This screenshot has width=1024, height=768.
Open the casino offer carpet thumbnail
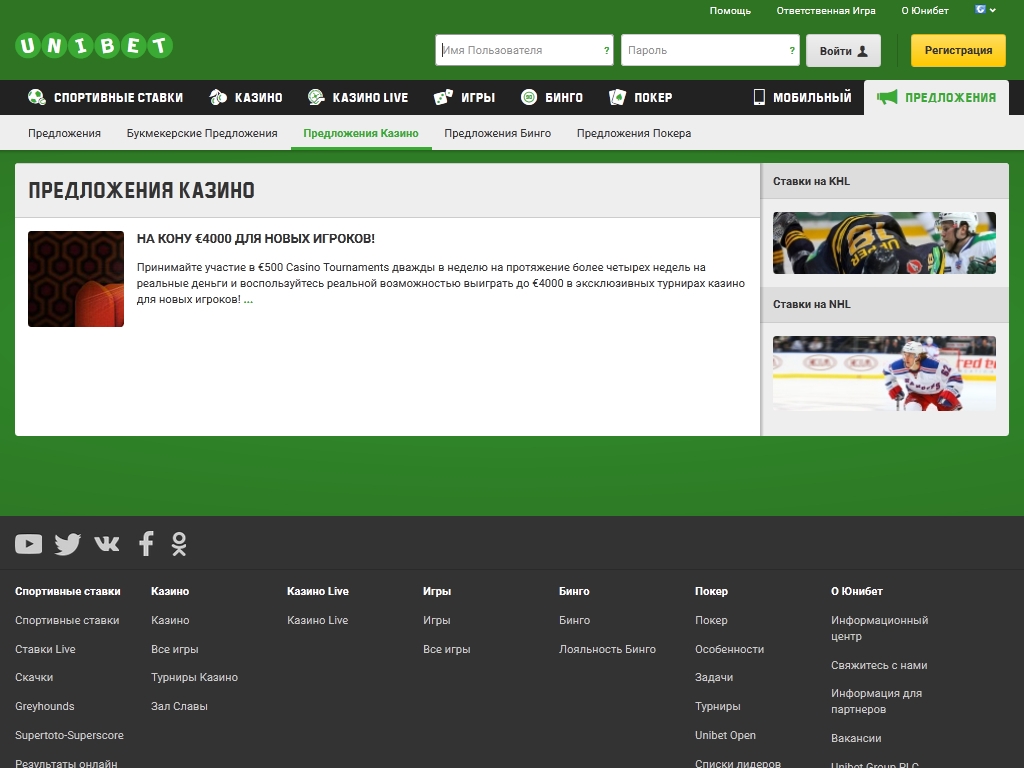tap(76, 279)
